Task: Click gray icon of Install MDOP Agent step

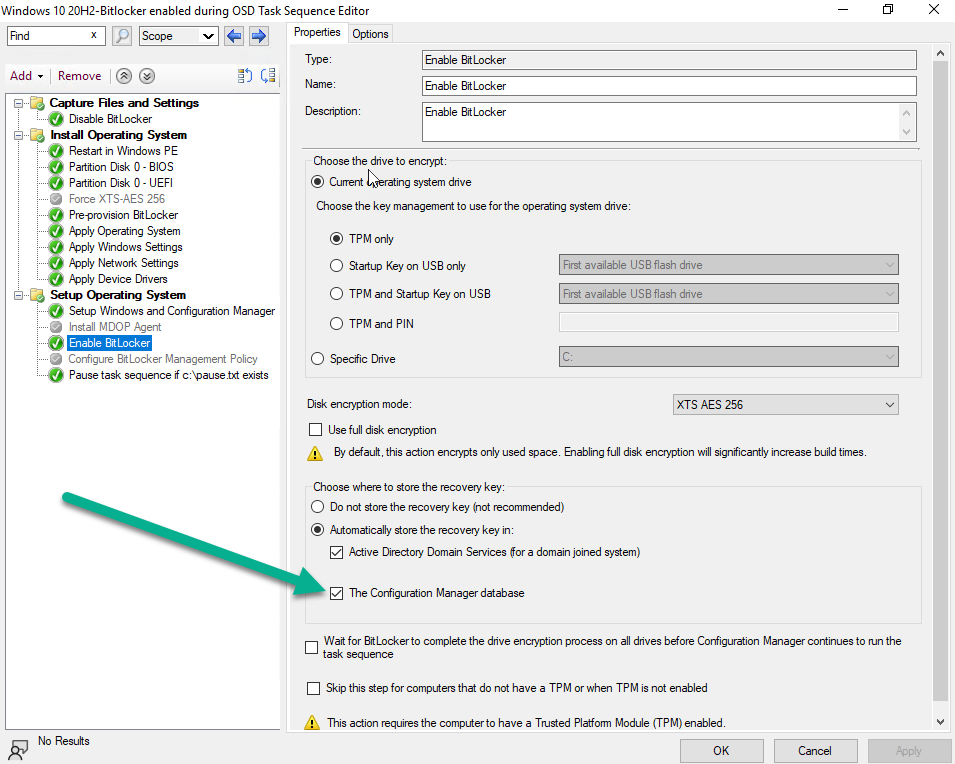Action: 56,327
